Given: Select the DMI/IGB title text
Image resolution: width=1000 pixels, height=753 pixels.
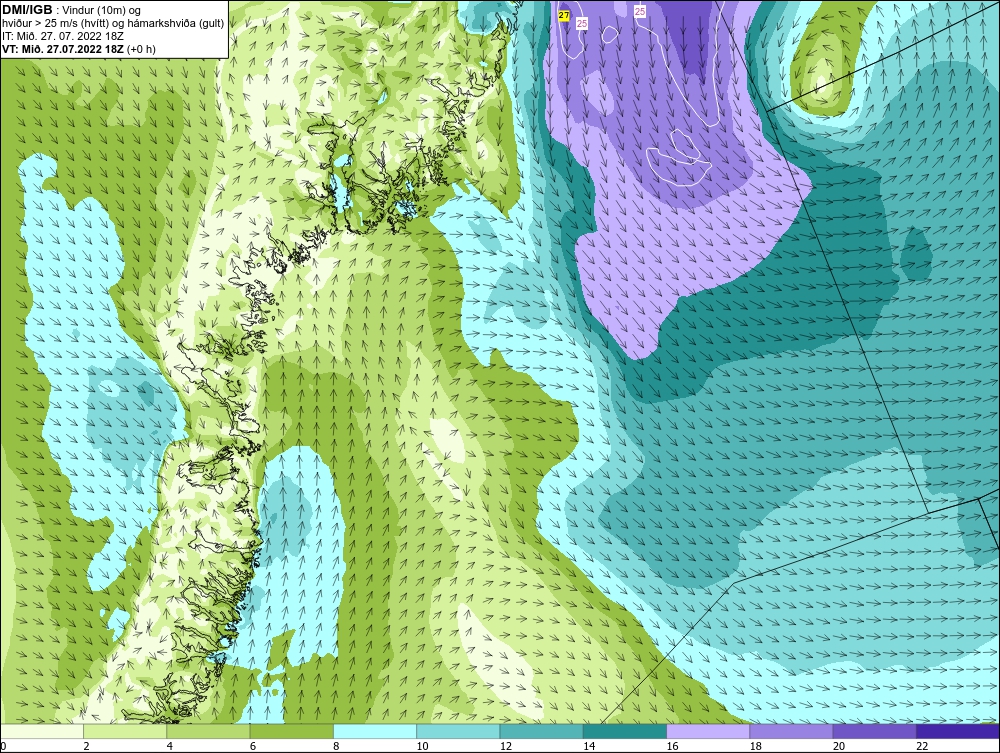Looking at the screenshot, I should pyautogui.click(x=27, y=10).
